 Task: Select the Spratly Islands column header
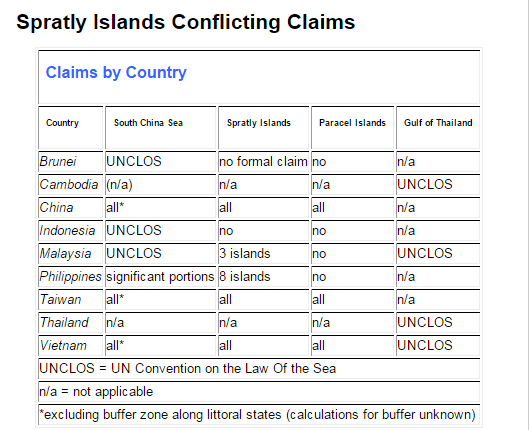click(x=259, y=123)
